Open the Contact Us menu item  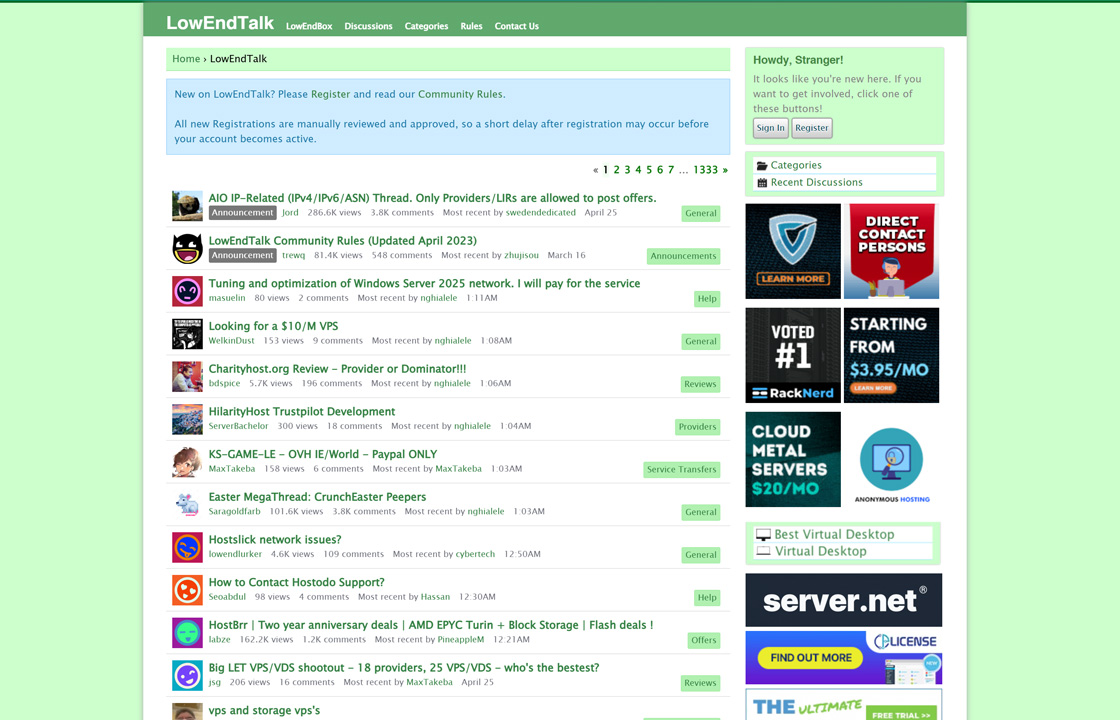pos(516,26)
